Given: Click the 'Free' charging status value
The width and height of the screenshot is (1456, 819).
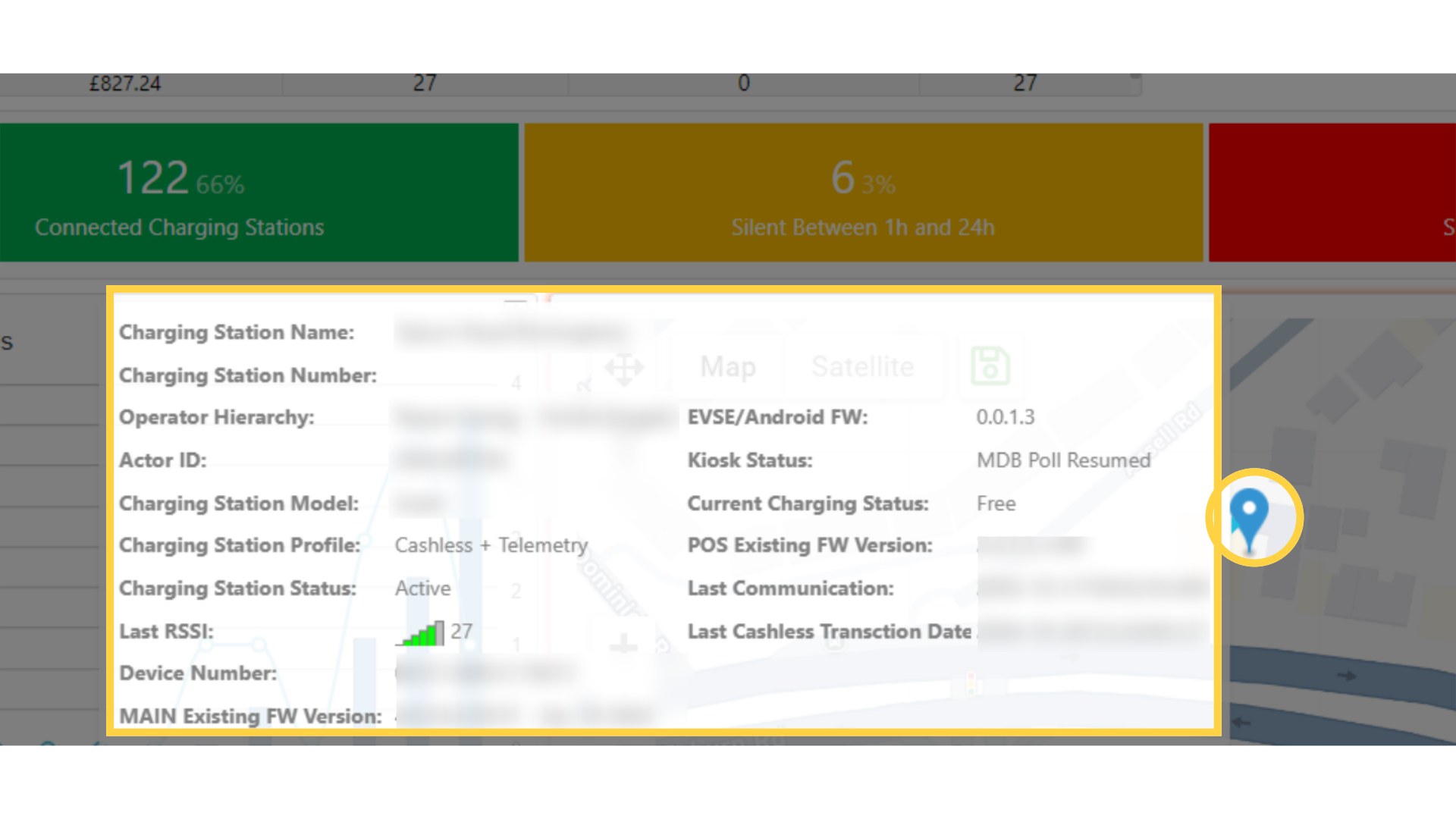Looking at the screenshot, I should 996,504.
